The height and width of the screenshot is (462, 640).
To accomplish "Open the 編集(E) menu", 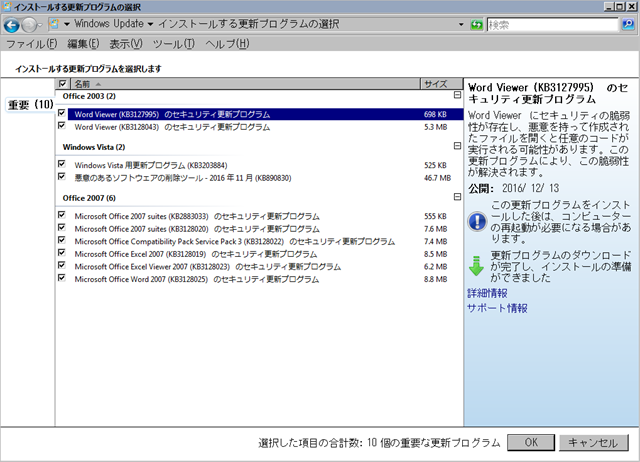I will point(83,44).
